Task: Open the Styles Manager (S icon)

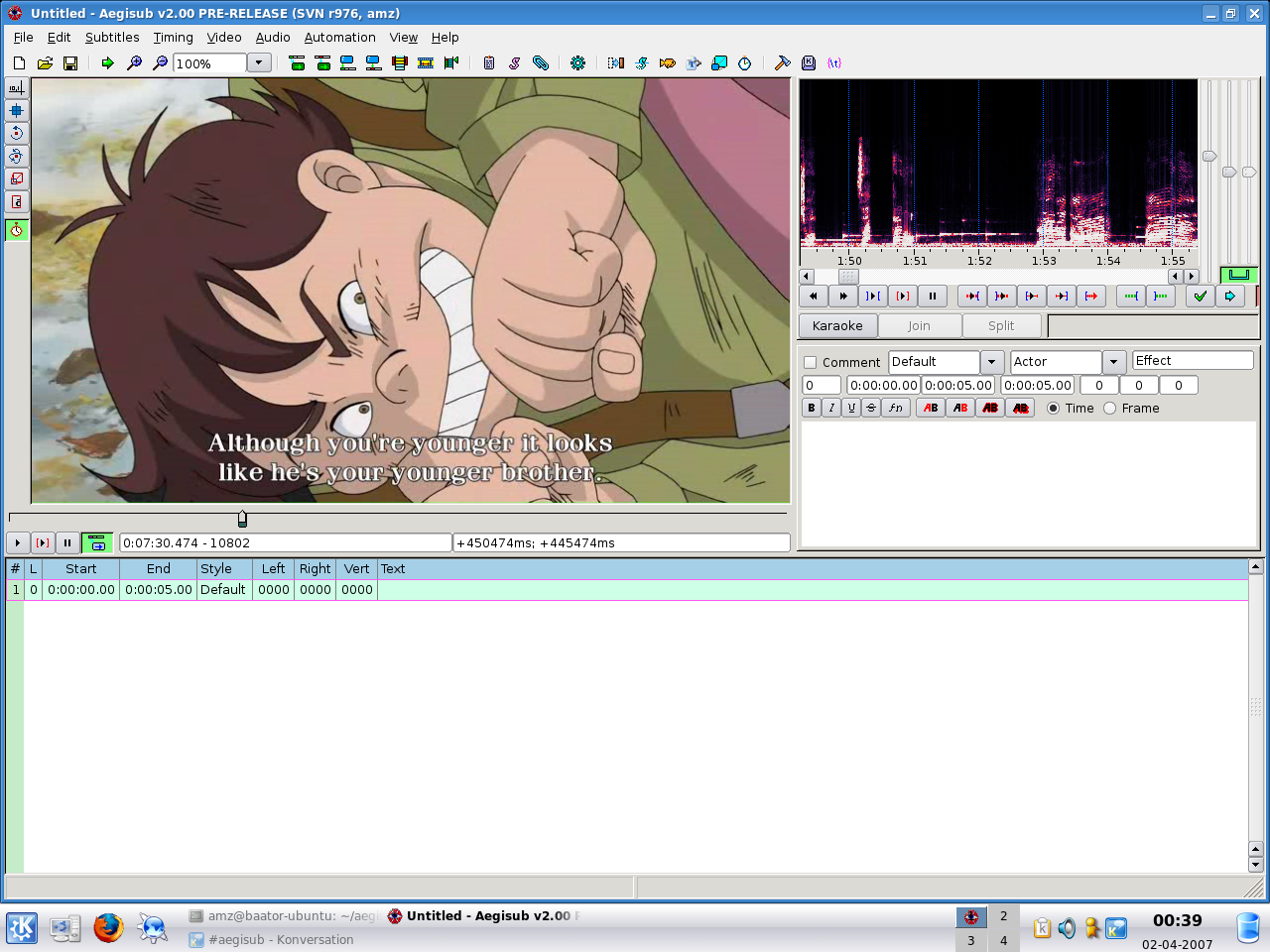Action: point(515,62)
